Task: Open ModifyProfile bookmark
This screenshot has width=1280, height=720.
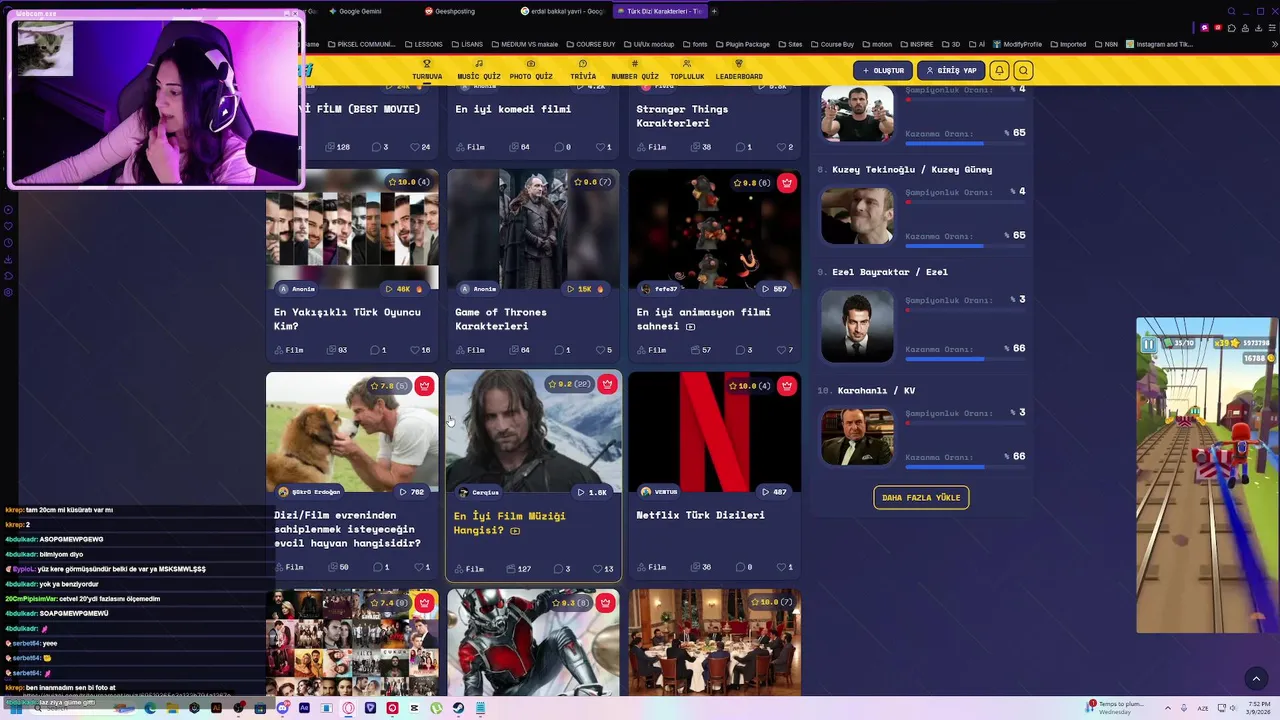Action: (1018, 44)
